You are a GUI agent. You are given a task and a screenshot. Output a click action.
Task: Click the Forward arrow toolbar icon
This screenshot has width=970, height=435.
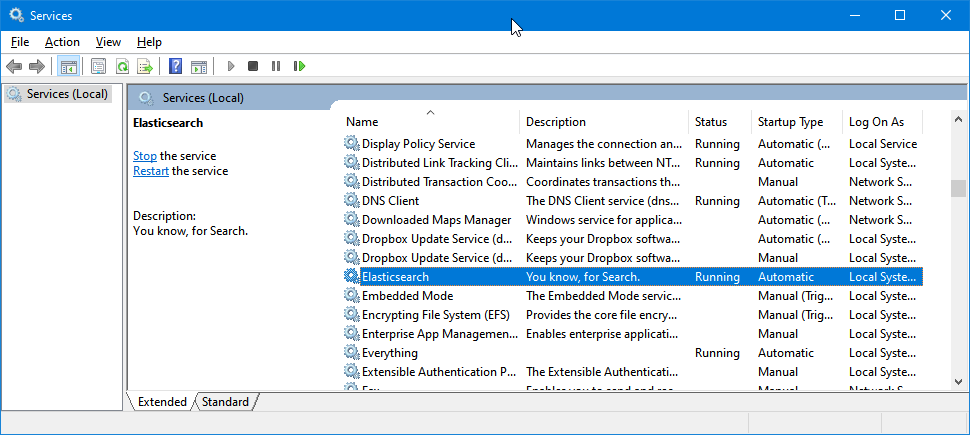(x=37, y=66)
